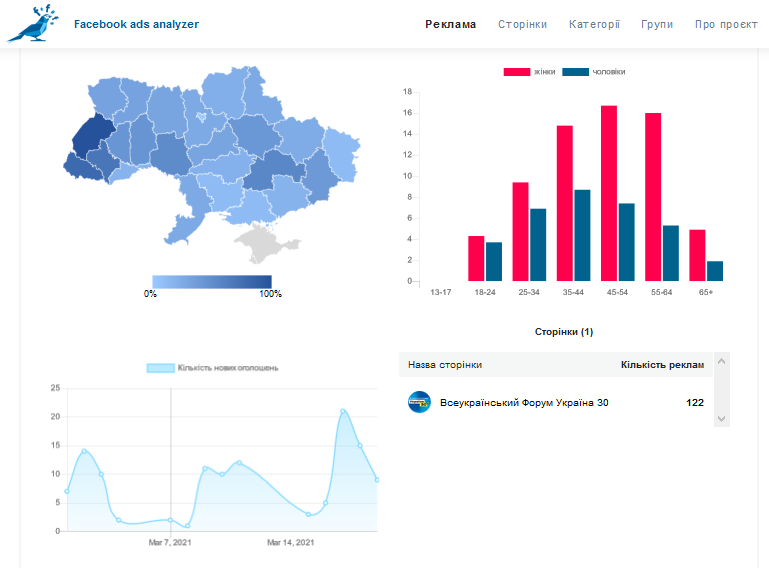Sort by the Кількість реклам column header

click(x=661, y=365)
